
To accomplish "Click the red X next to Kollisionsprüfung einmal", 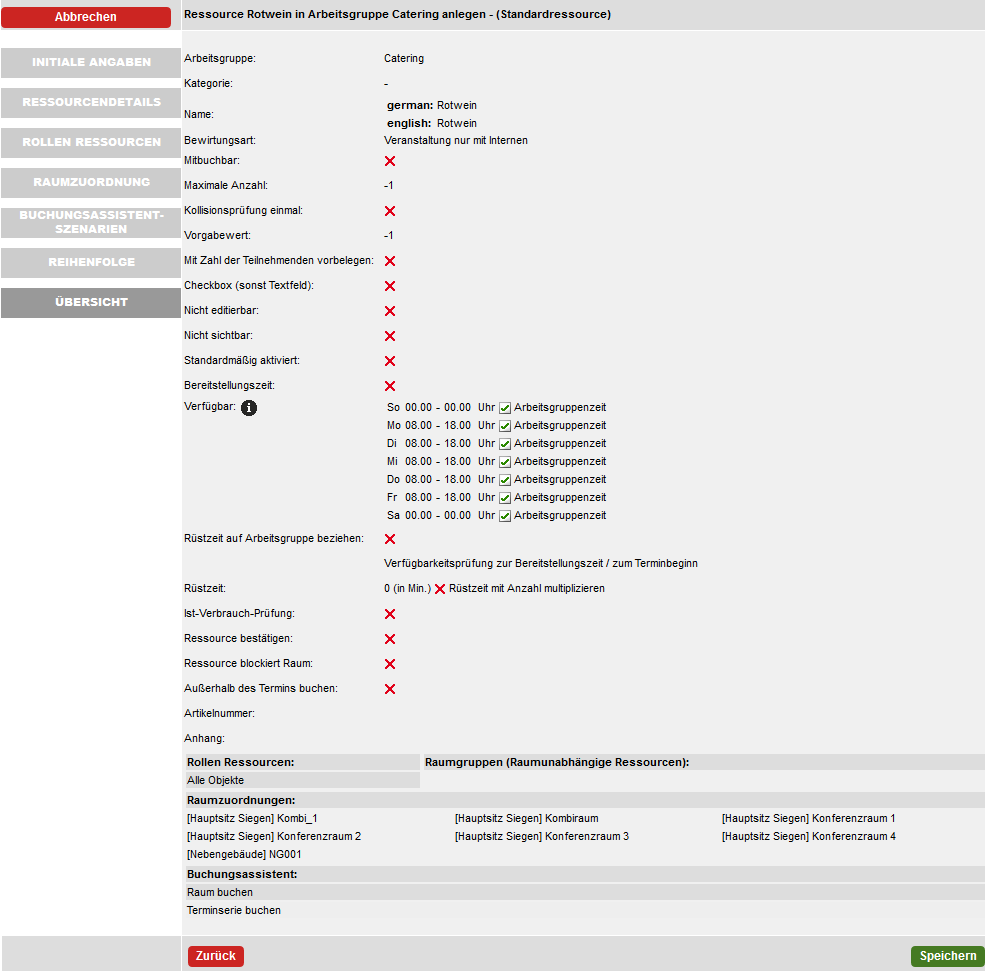I will tap(390, 211).
